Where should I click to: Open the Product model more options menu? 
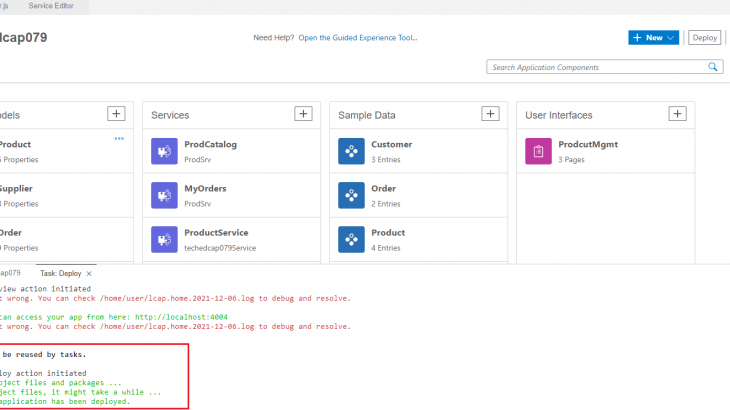click(119, 138)
